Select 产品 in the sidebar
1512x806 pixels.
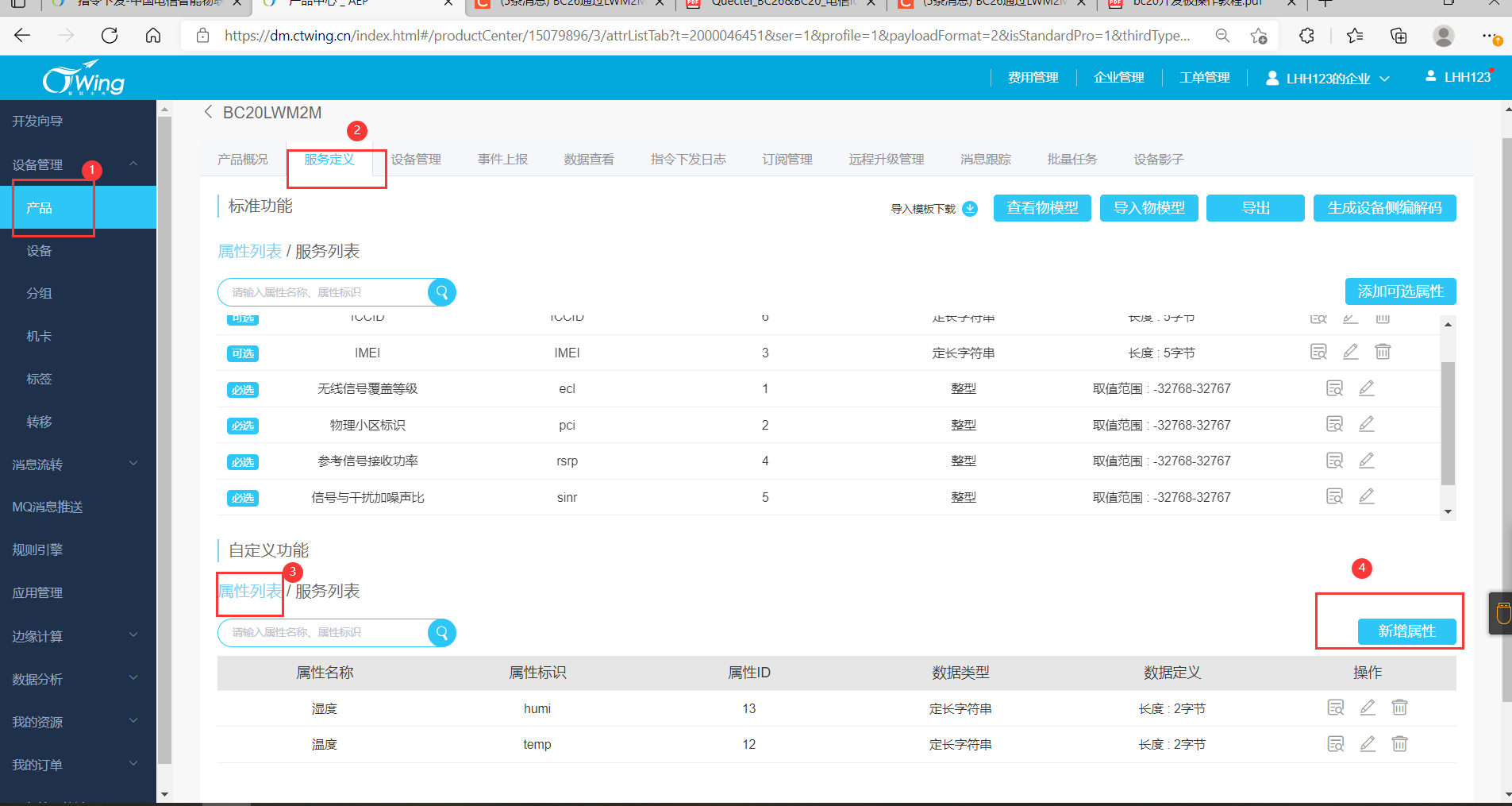click(78, 207)
